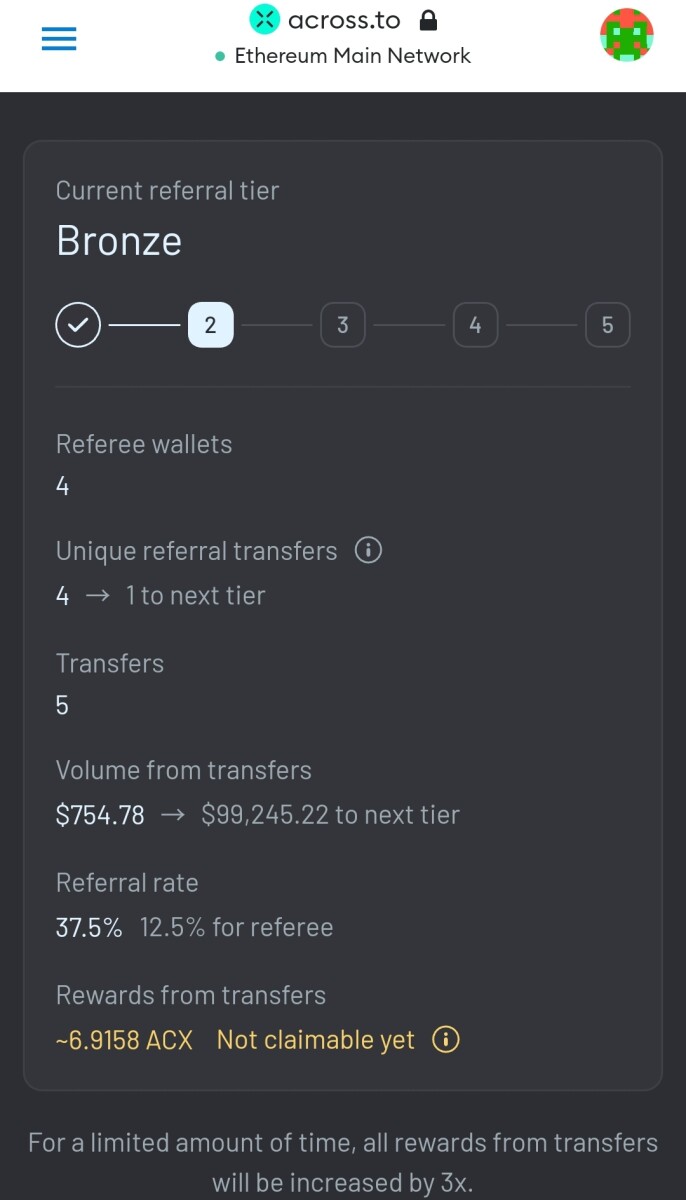The height and width of the screenshot is (1200, 686).
Task: Open the wallet avatar profile
Action: click(627, 35)
